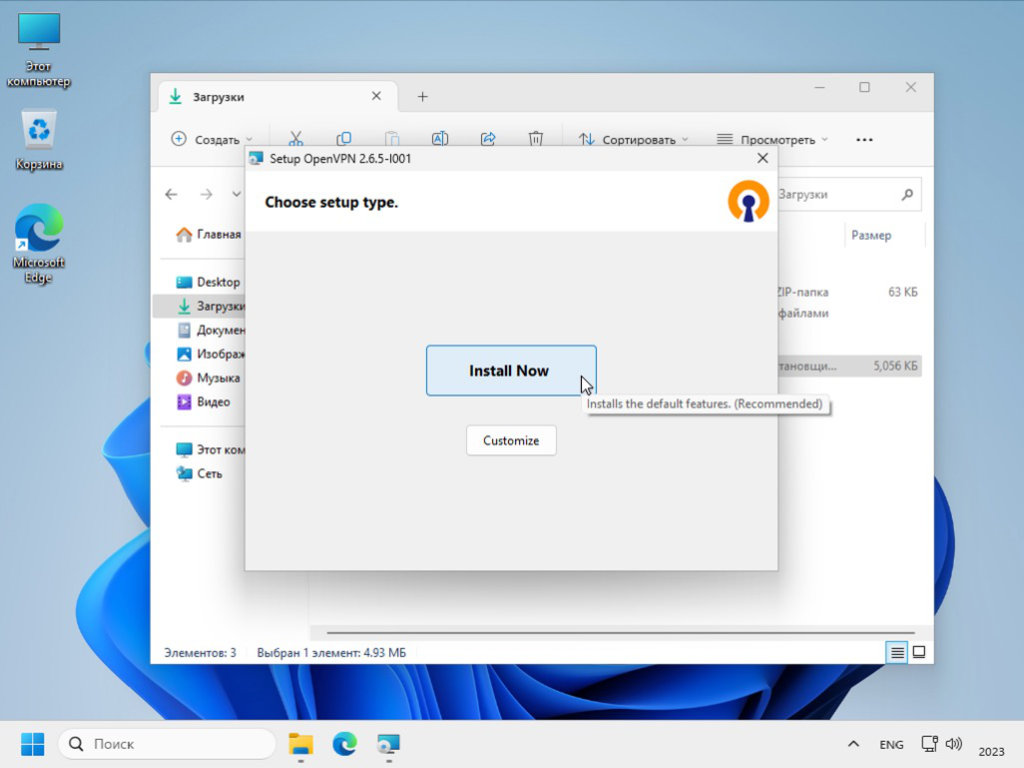Click the Forward arrow in Explorer
This screenshot has height=768, width=1024.
click(206, 194)
